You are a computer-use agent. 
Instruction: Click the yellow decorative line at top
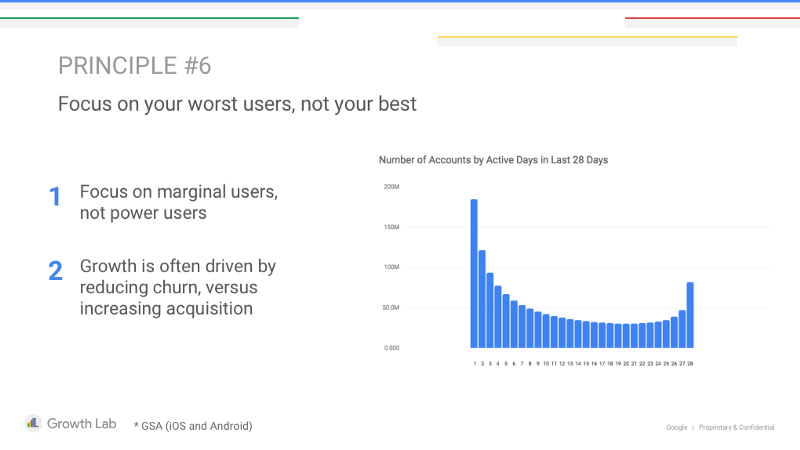tap(587, 38)
